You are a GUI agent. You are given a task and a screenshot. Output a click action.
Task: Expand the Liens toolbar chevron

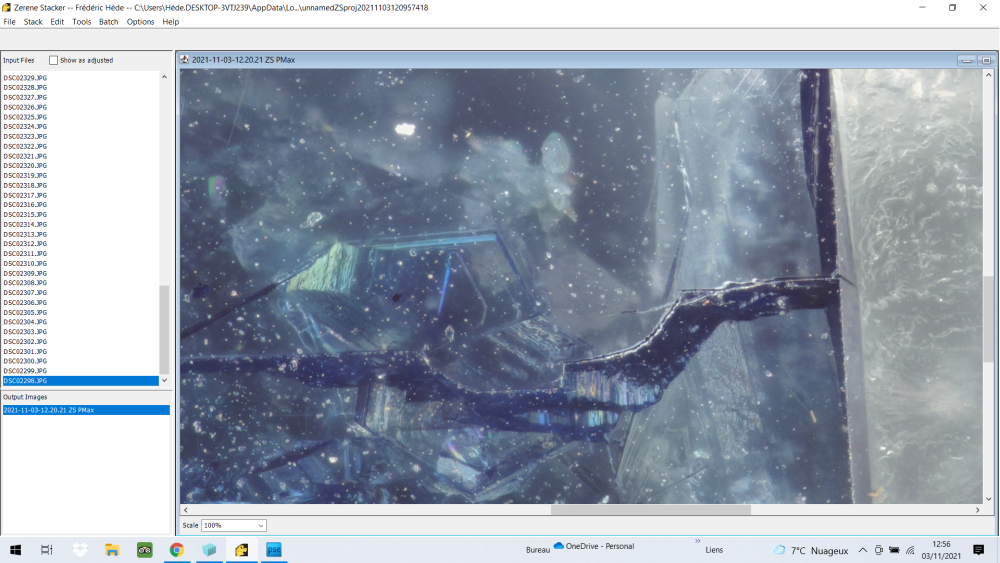(x=697, y=542)
